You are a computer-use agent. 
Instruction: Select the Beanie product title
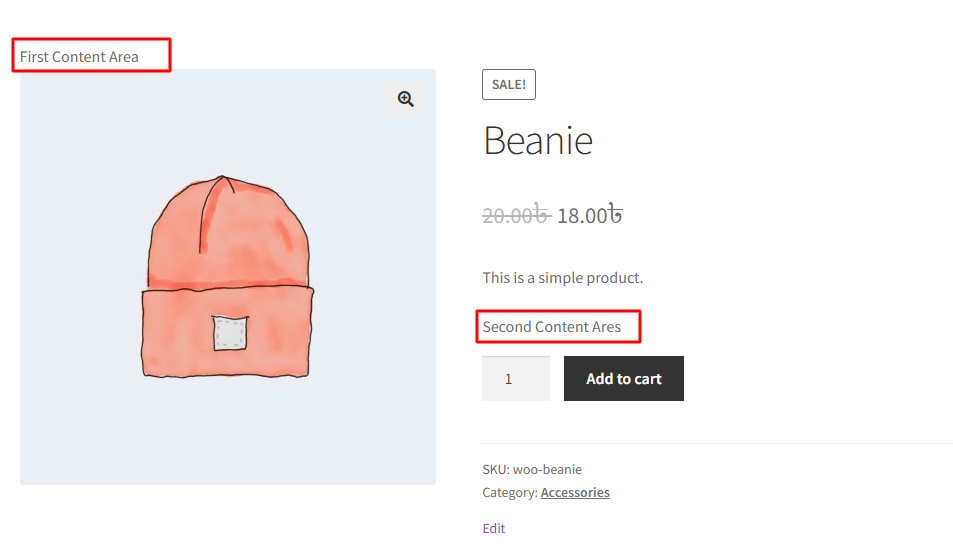click(538, 140)
